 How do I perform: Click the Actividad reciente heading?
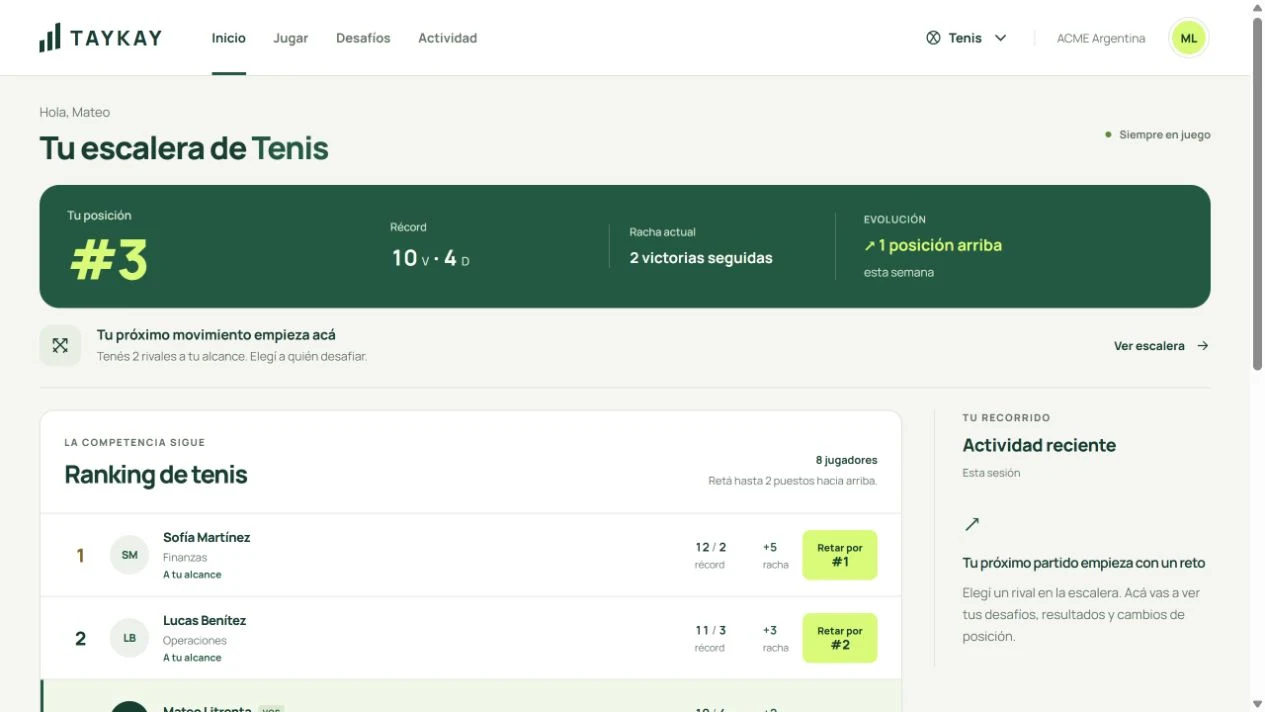(x=1039, y=445)
